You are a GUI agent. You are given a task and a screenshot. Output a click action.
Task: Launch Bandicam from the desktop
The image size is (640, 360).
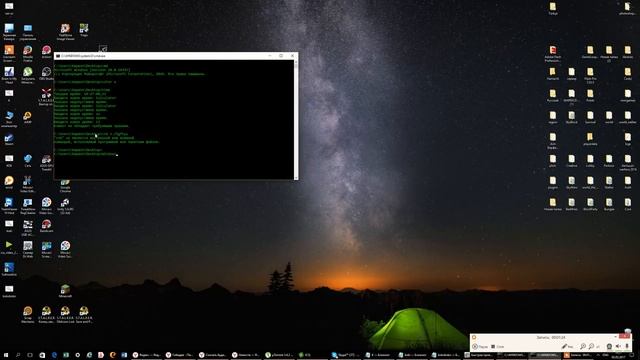click(x=47, y=226)
